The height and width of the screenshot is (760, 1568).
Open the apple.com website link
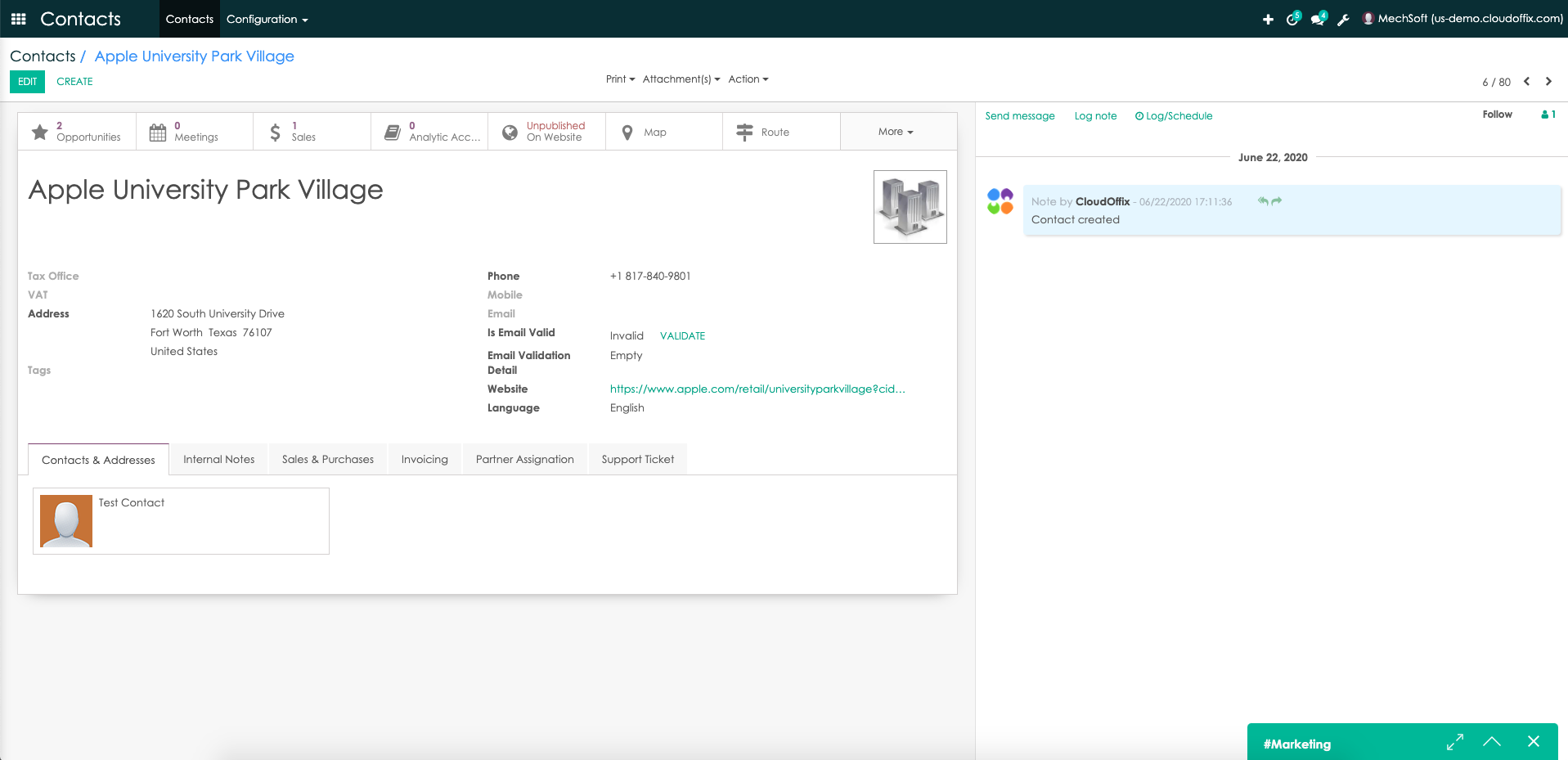click(757, 389)
